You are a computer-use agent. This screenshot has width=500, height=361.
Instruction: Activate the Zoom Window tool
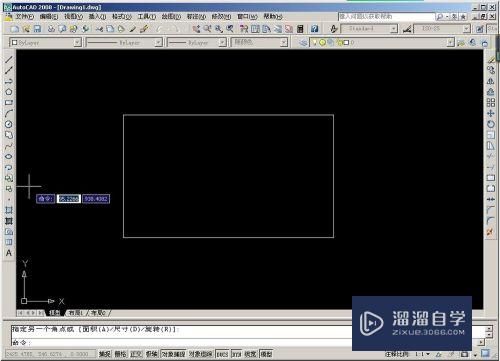coord(219,29)
